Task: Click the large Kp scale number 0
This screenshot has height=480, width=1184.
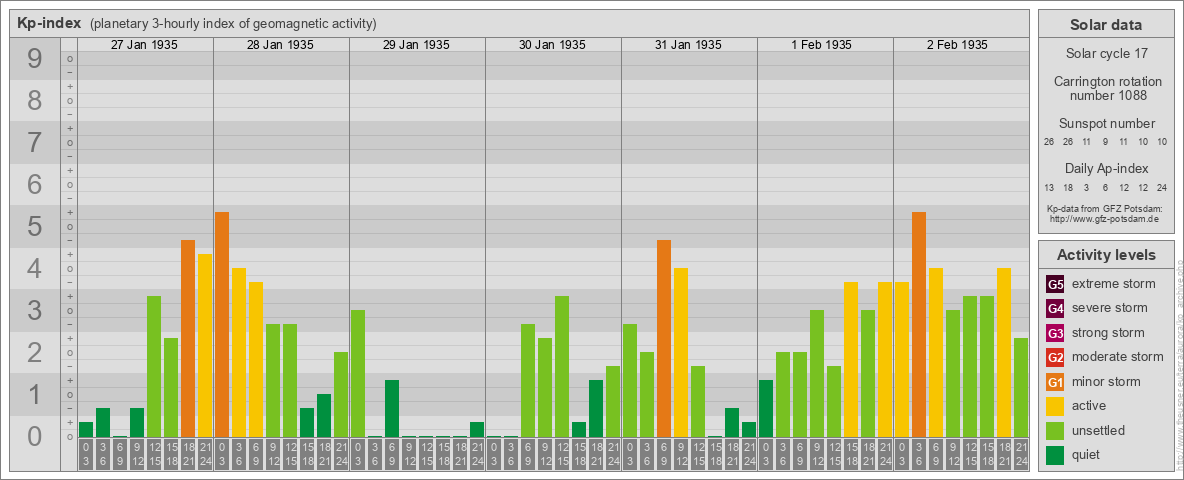Action: pyautogui.click(x=35, y=436)
